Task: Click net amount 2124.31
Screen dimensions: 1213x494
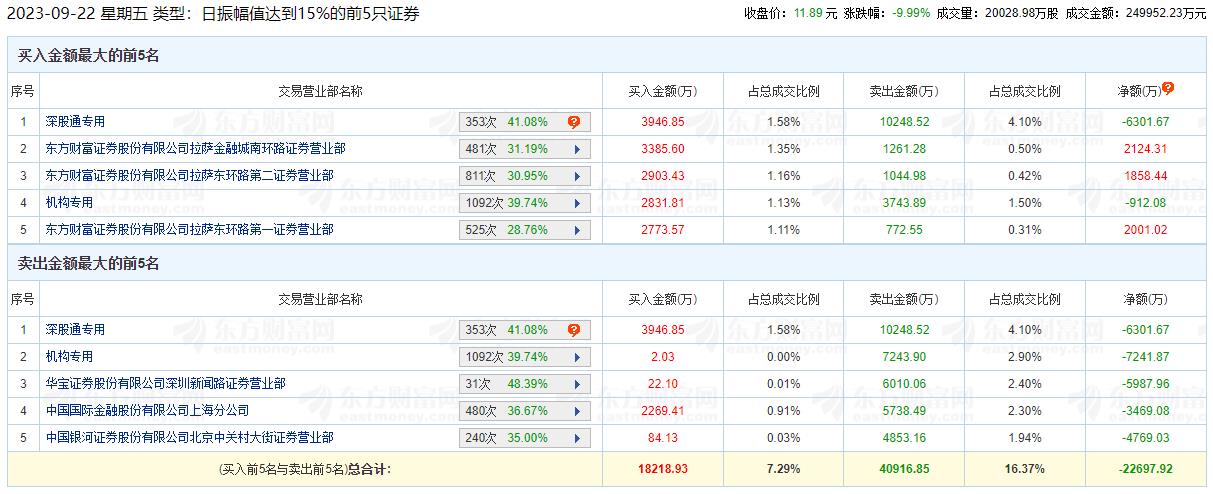Action: click(1145, 149)
